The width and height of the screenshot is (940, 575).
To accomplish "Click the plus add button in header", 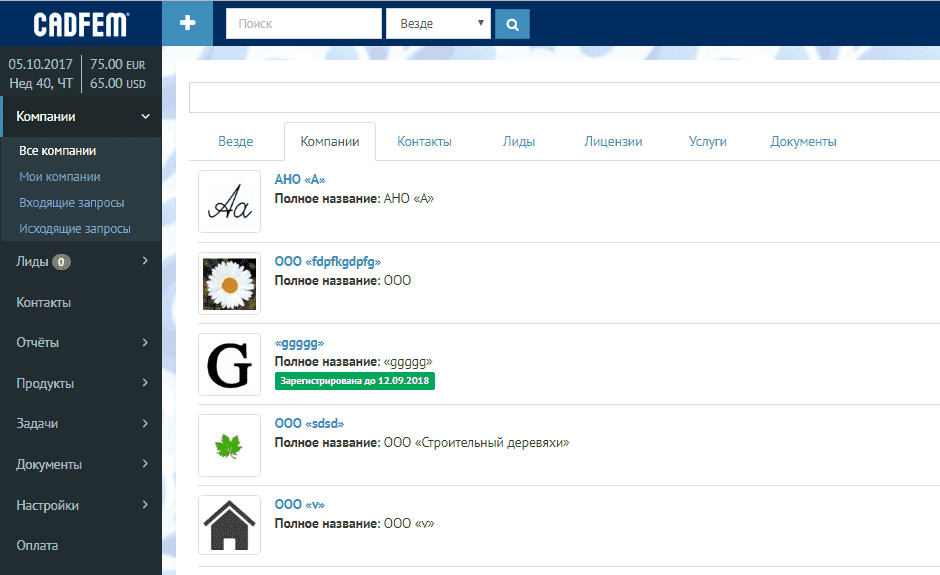I will (187, 23).
